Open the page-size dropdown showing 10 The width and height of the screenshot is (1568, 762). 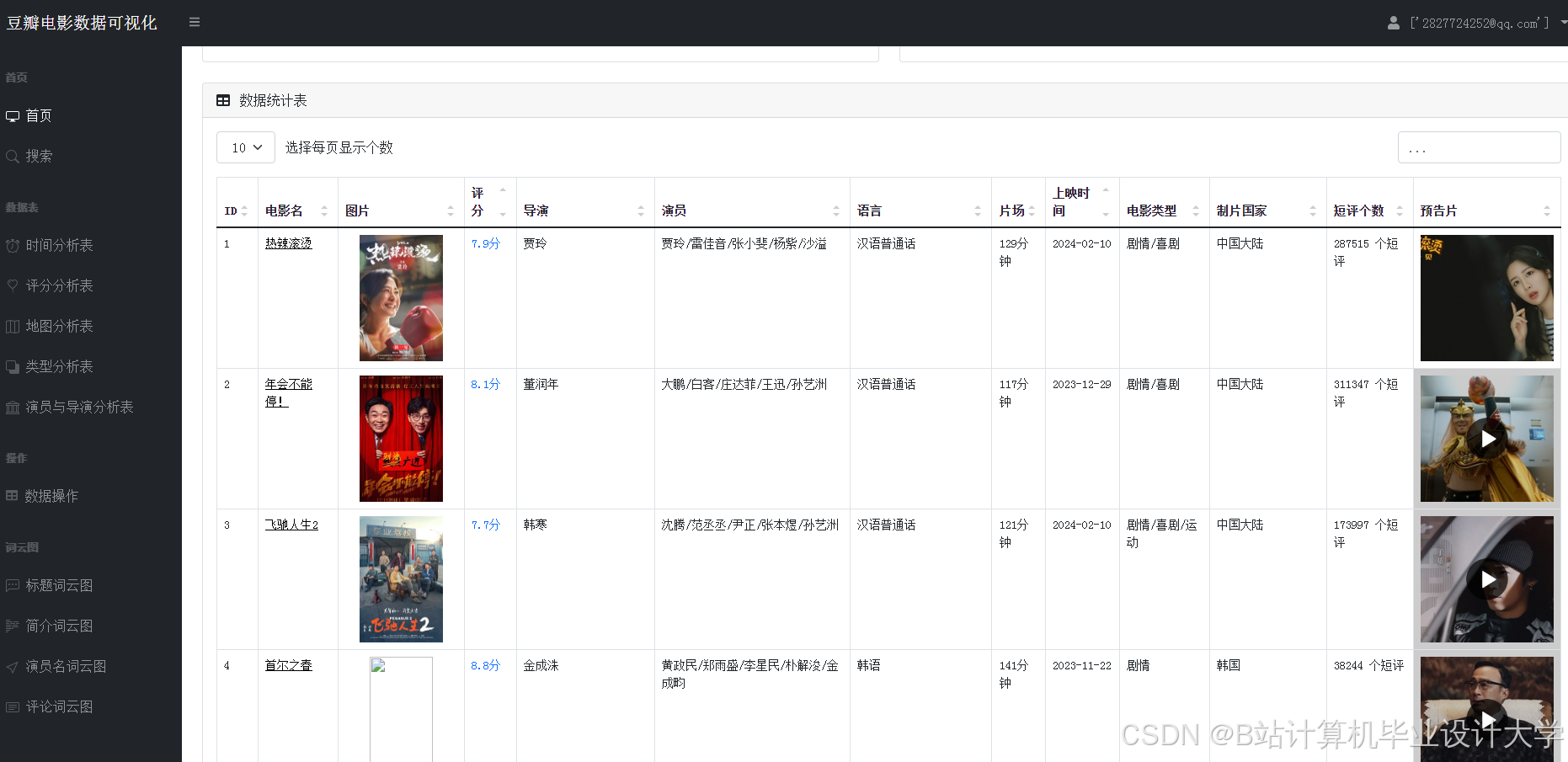(x=246, y=147)
